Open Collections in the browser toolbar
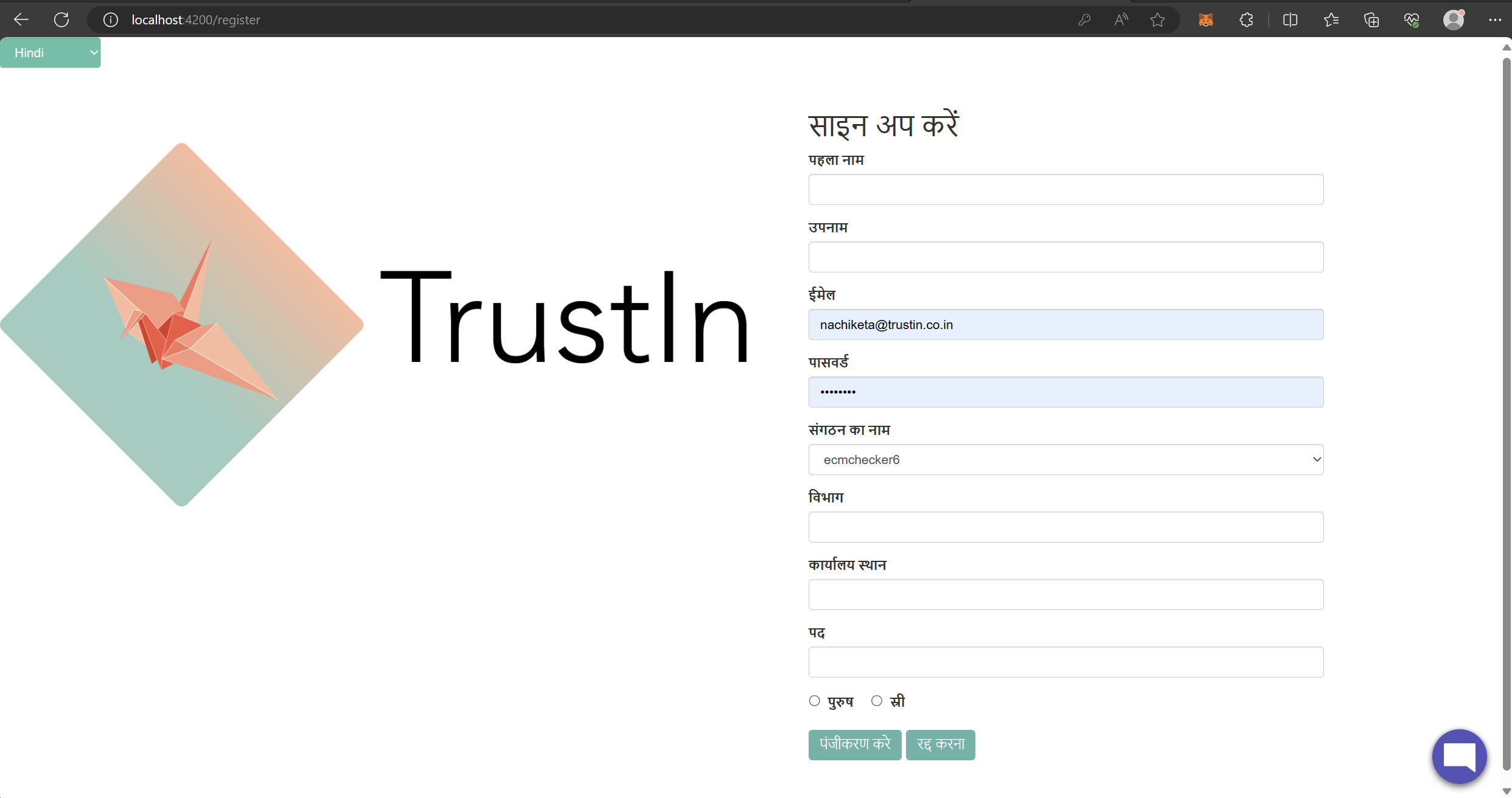Viewport: 1512px width, 798px height. point(1371,19)
